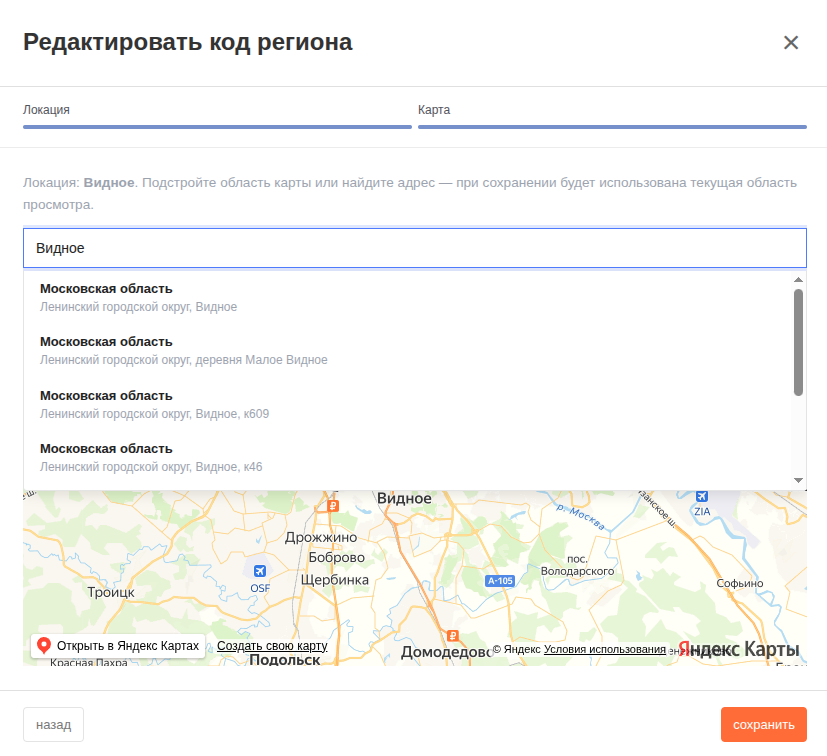Screen dimensions: 827x756
Task: Open map in Яндекс Картах button
Action: (x=118, y=646)
